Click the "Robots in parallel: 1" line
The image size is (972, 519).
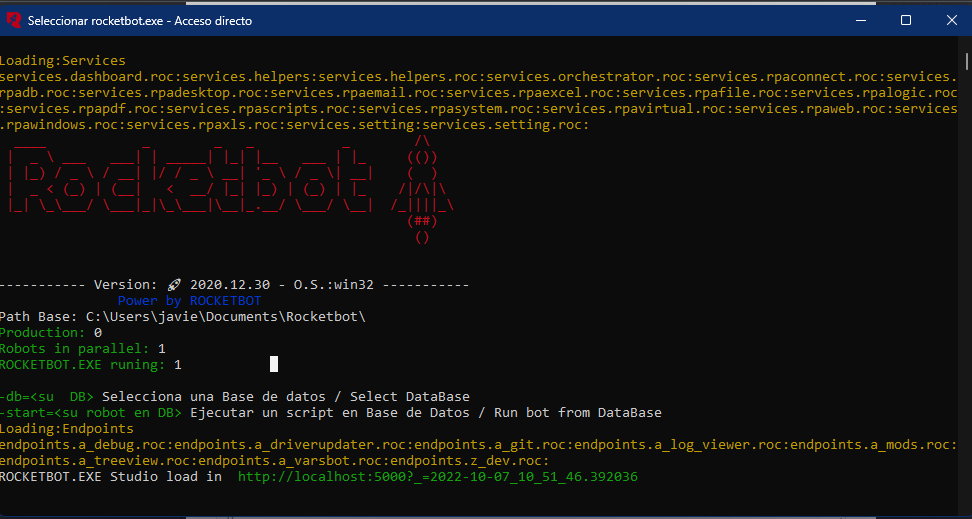coord(83,348)
